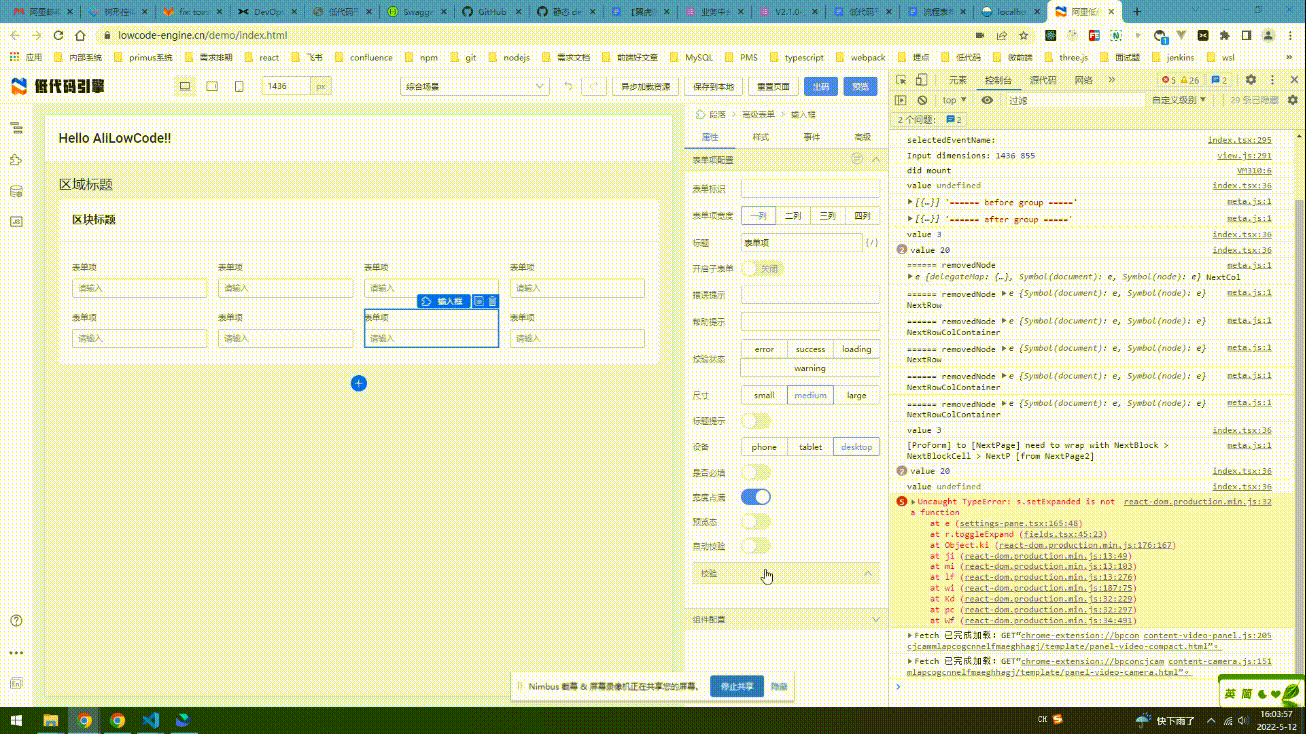Open the 综合场景 scenario dropdown
Viewport: 1306px width, 734px height.
point(474,86)
